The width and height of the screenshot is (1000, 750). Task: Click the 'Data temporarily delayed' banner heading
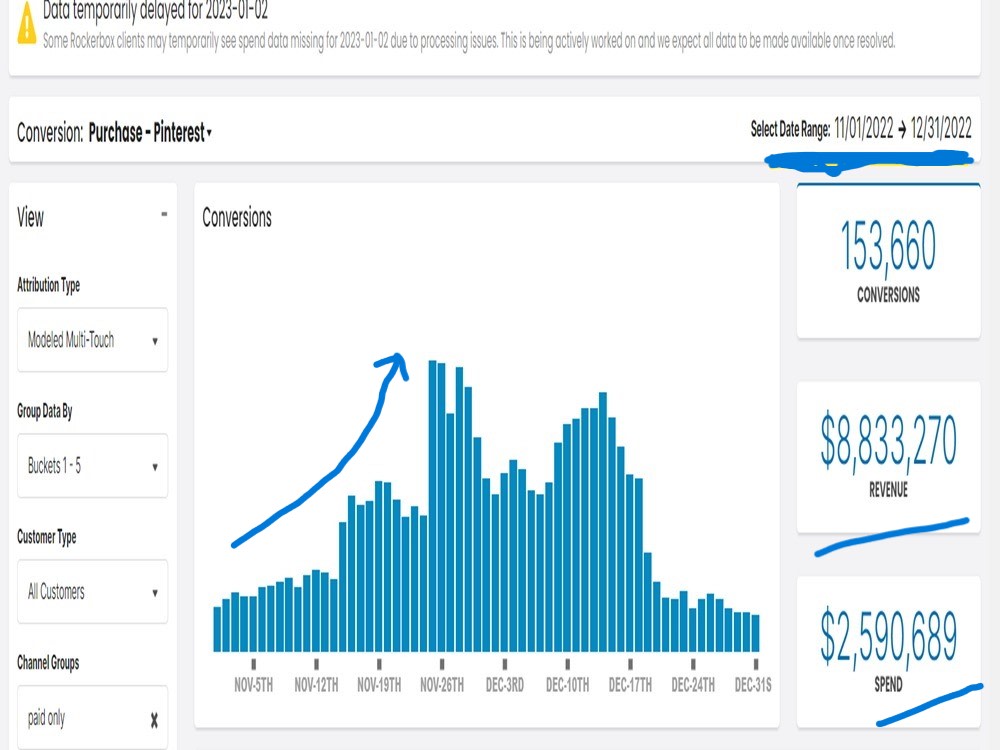coord(155,10)
